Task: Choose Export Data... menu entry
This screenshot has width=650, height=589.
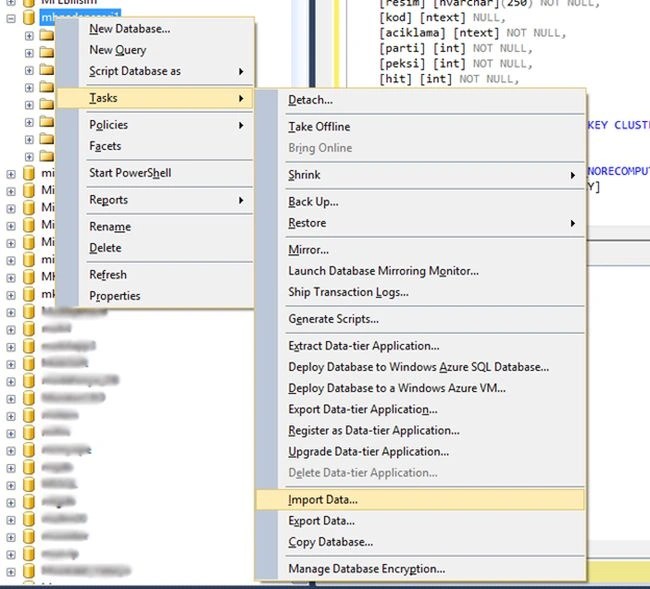Action: click(x=420, y=521)
